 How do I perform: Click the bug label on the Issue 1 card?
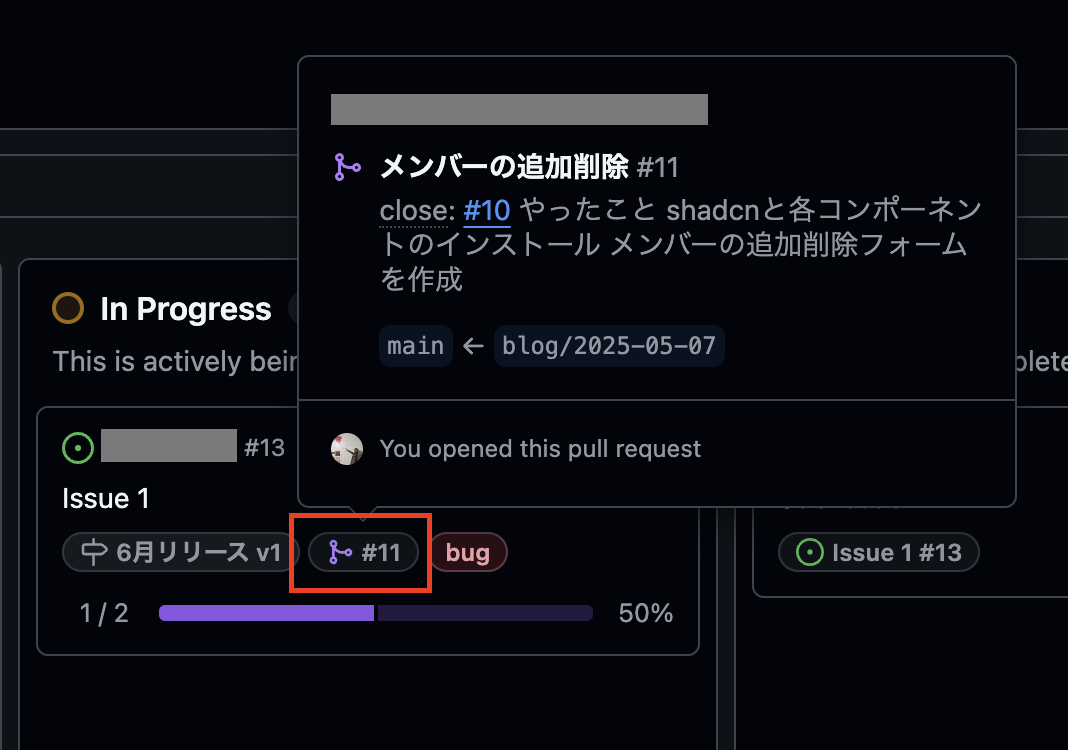(x=468, y=552)
